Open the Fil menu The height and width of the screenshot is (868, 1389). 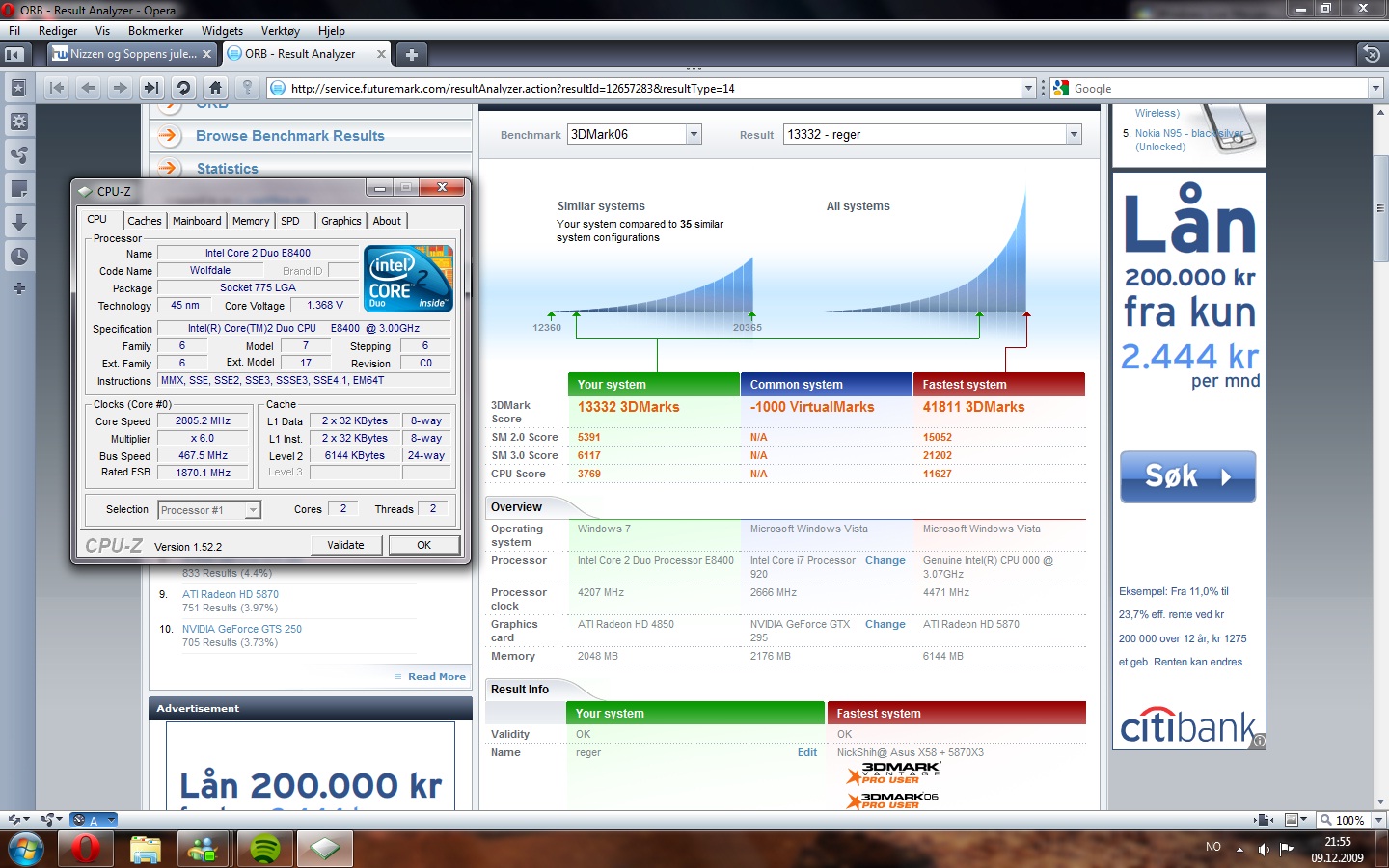point(14,31)
